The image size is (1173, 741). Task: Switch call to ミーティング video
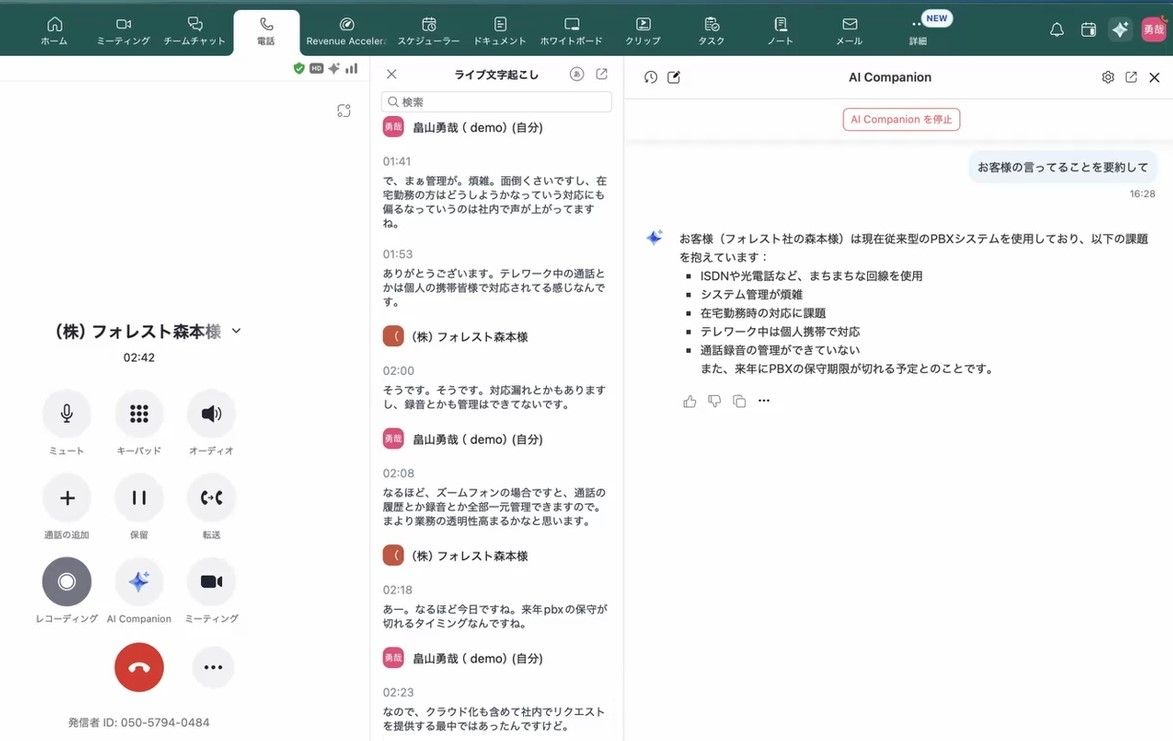212,582
